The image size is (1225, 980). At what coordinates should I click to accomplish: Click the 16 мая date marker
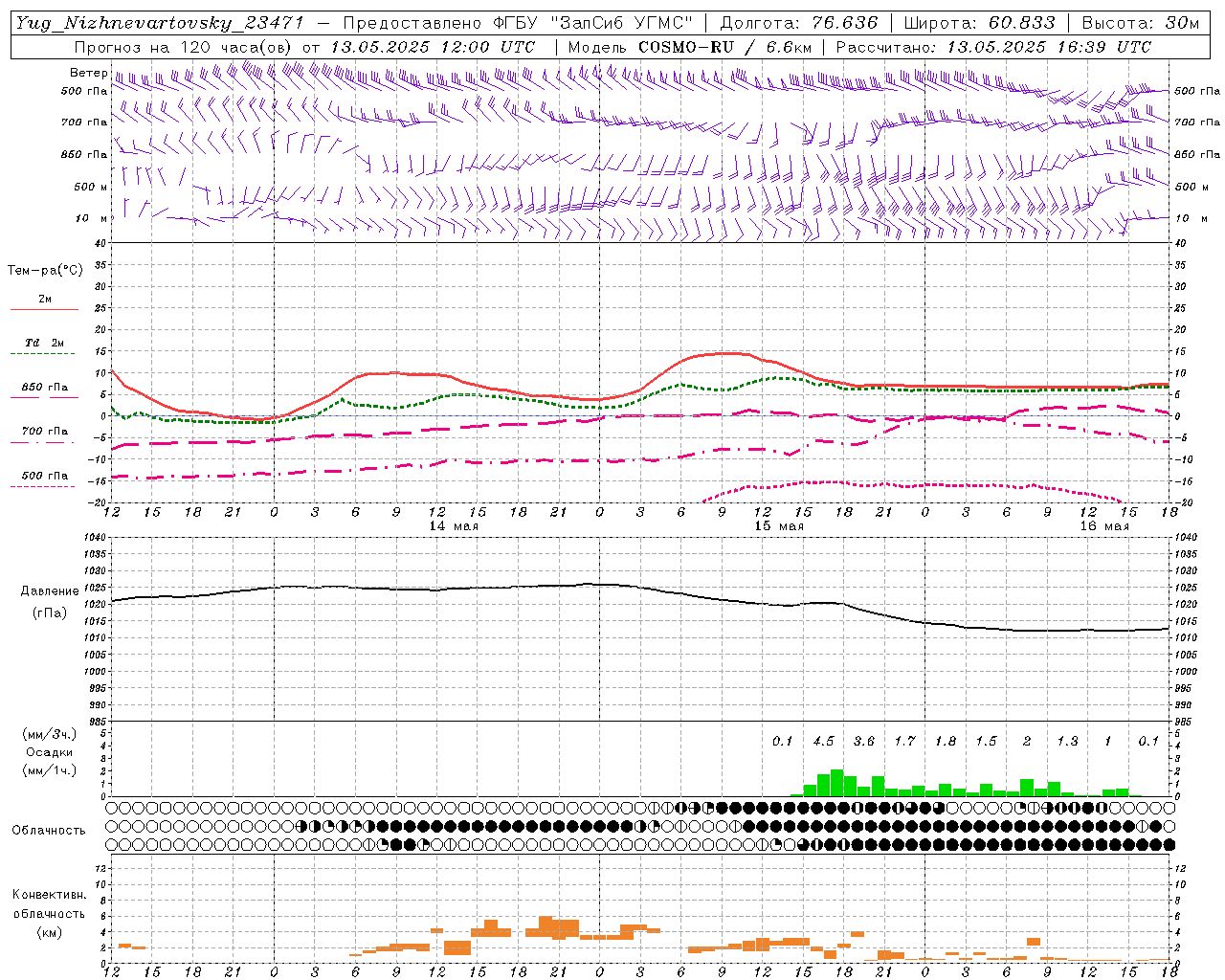tap(1104, 526)
